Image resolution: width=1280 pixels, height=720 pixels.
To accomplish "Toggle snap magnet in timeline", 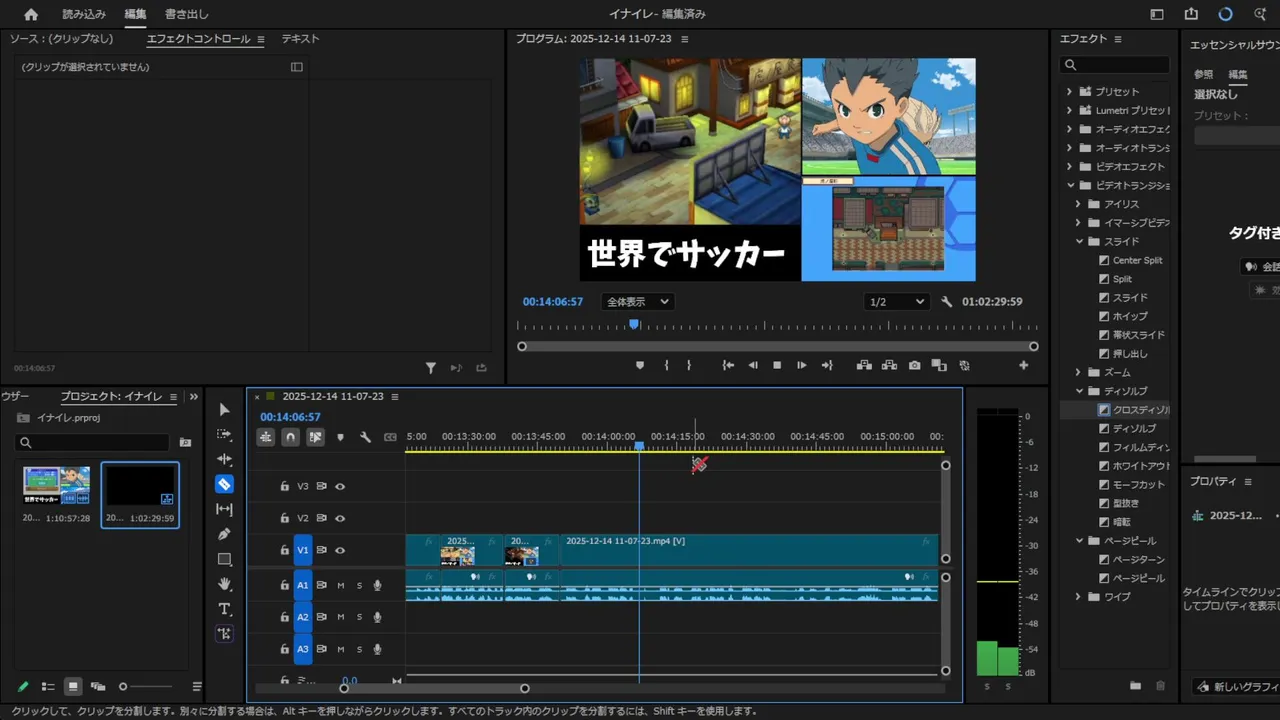I will (290, 437).
